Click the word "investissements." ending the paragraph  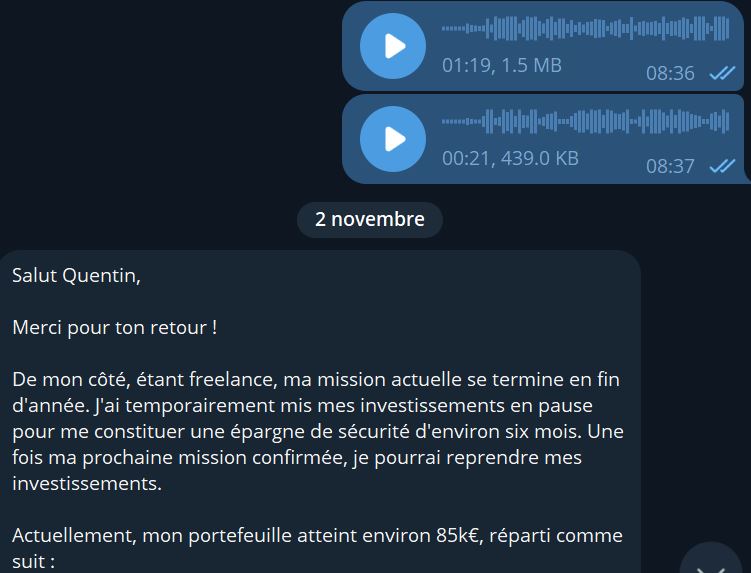[87, 483]
